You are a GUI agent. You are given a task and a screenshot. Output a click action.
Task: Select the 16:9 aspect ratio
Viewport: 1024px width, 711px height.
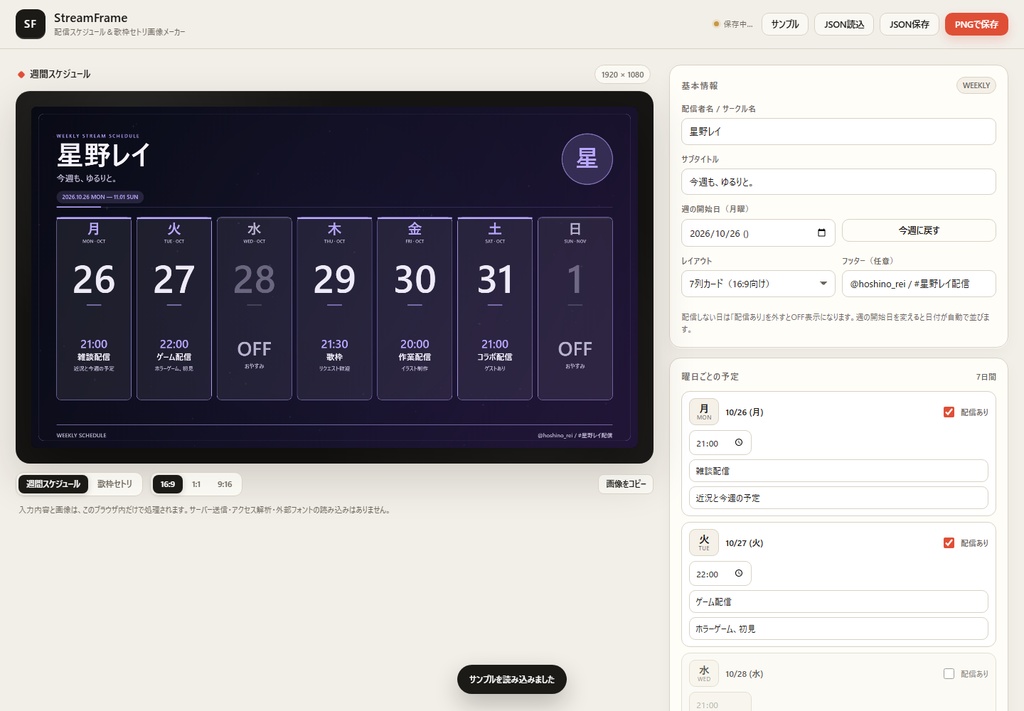[168, 484]
